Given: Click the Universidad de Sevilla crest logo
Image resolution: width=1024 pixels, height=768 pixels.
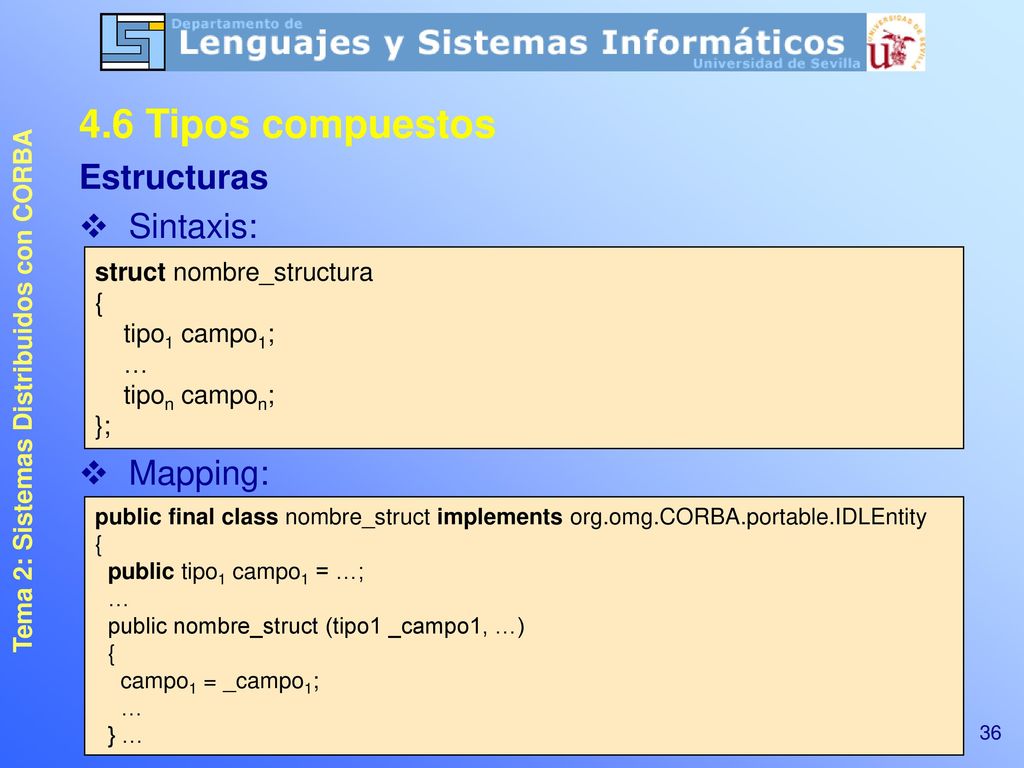Looking at the screenshot, I should tap(895, 42).
